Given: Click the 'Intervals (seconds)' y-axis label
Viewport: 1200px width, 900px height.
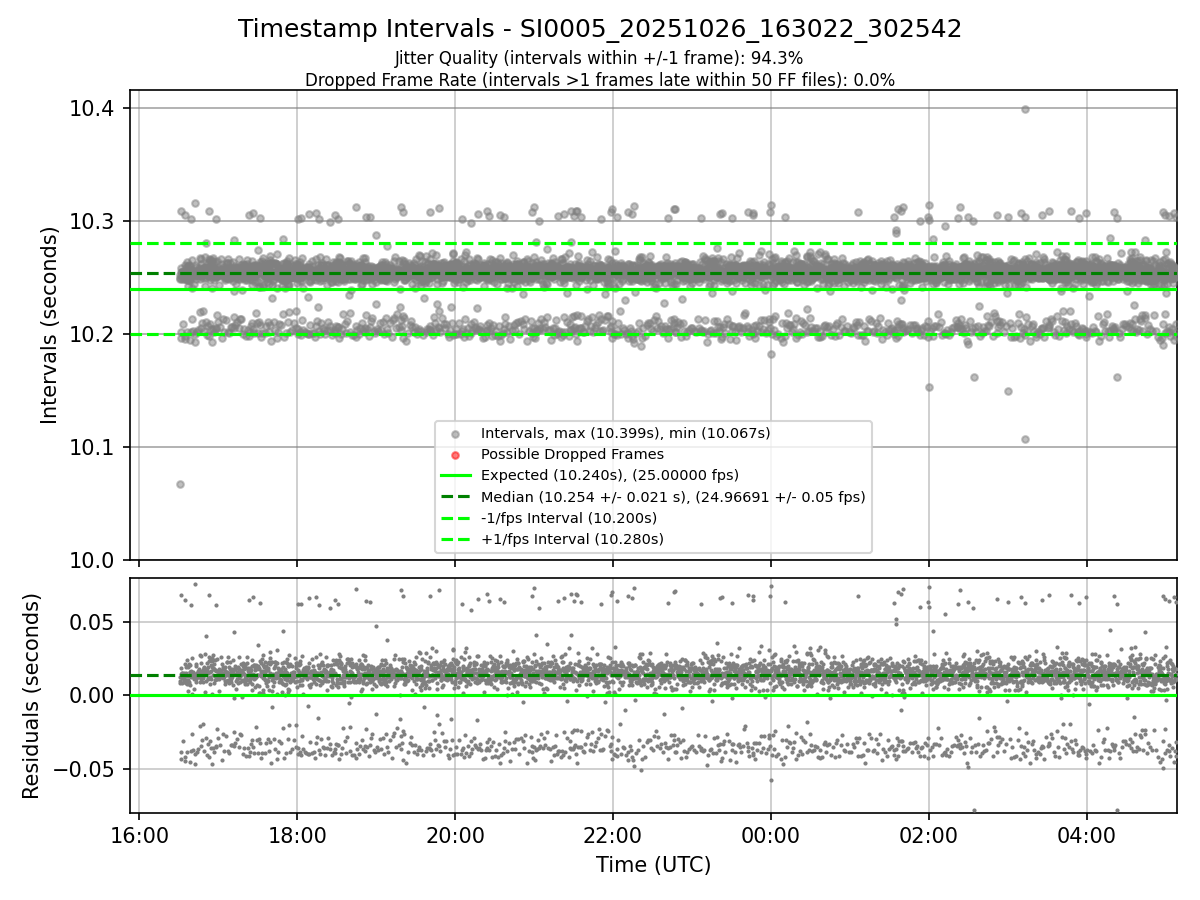Looking at the screenshot, I should (x=50, y=325).
